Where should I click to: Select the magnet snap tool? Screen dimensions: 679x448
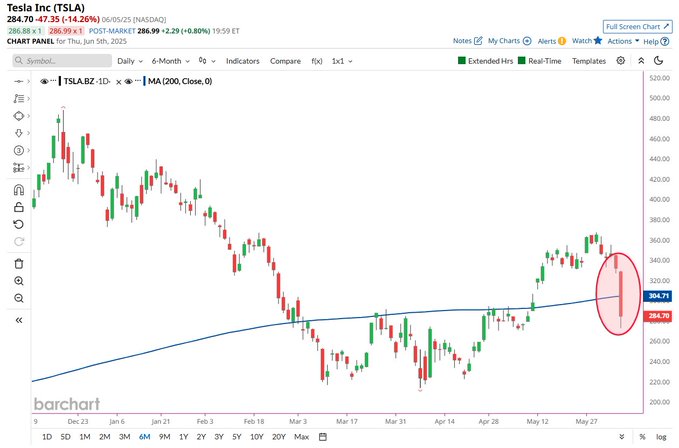[x=19, y=190]
